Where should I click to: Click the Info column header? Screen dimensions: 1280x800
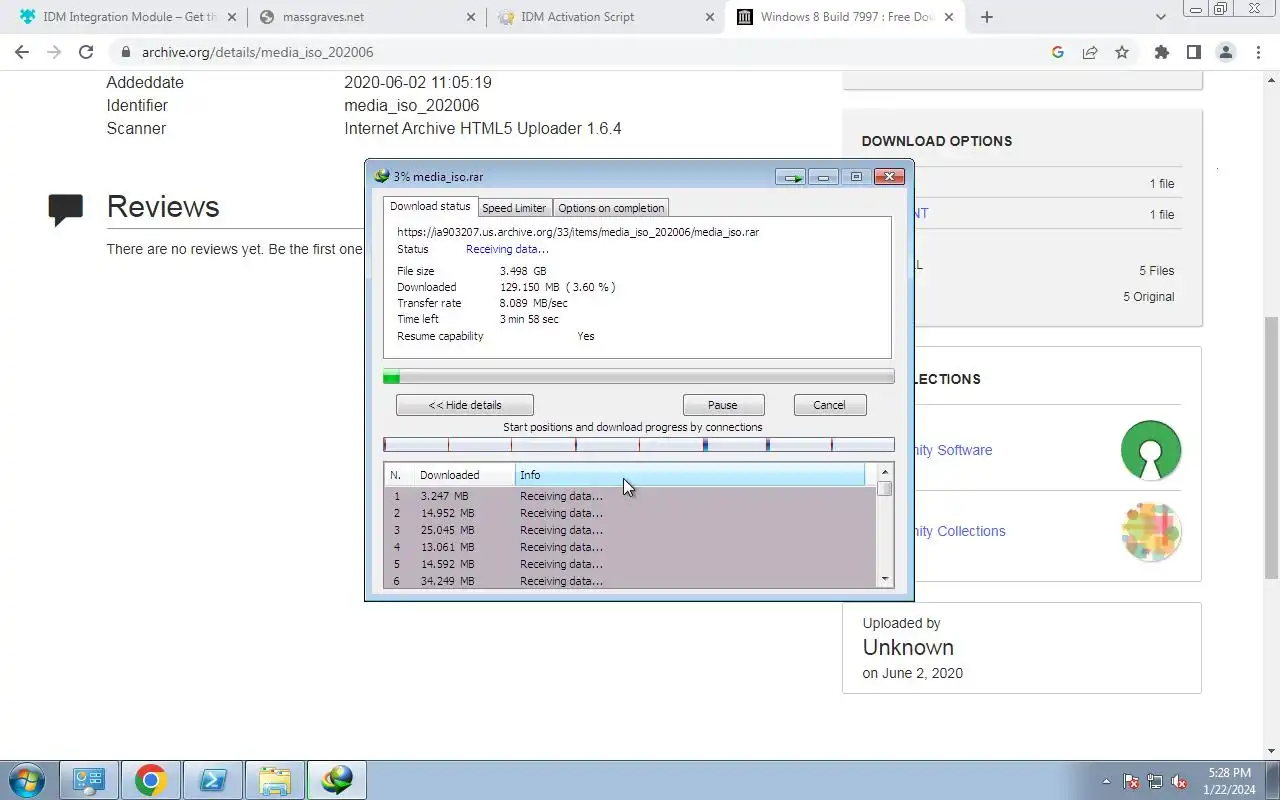[690, 475]
